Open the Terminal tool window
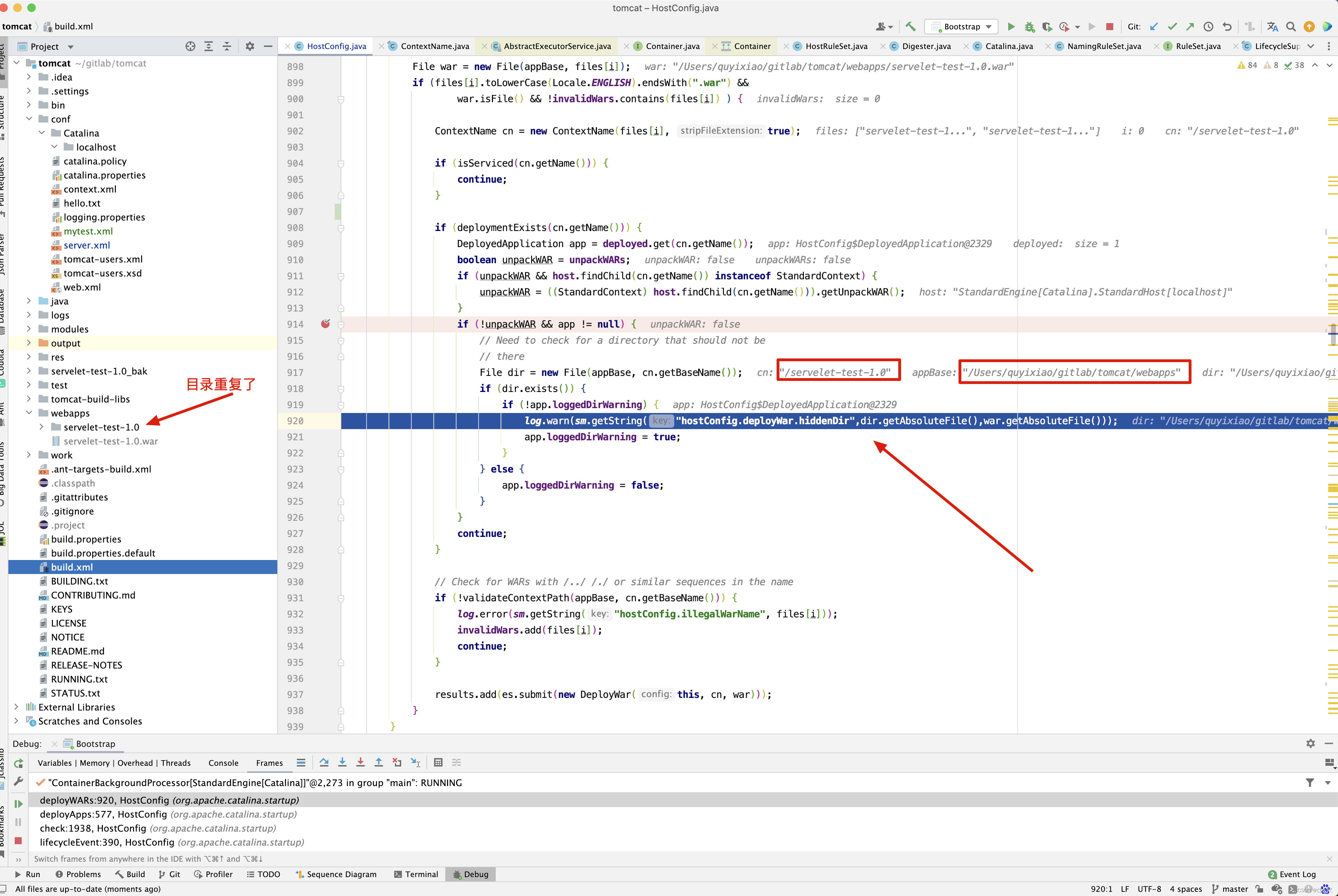1338x896 pixels. click(x=416, y=874)
